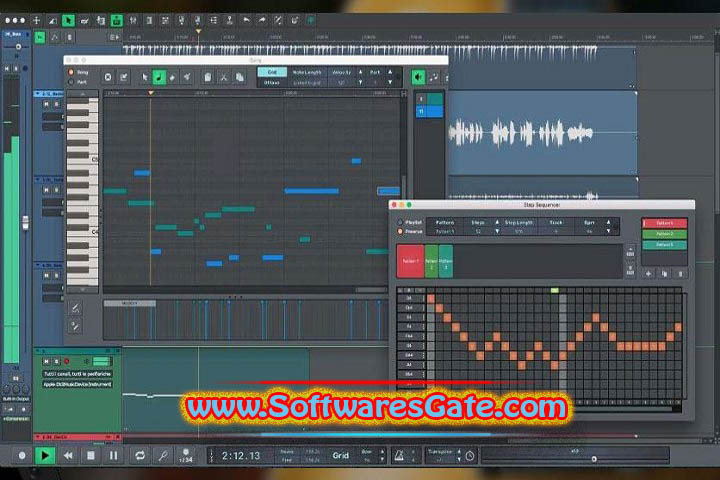Screen dimensions: 720x480
Task: Click the microphone icon in top toolbar
Action: pos(181,20)
